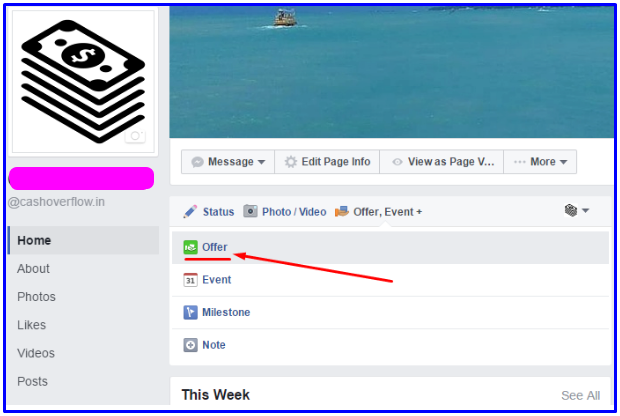This screenshot has width=620, height=416.
Task: Open the Posts sidebar item
Action: [32, 382]
